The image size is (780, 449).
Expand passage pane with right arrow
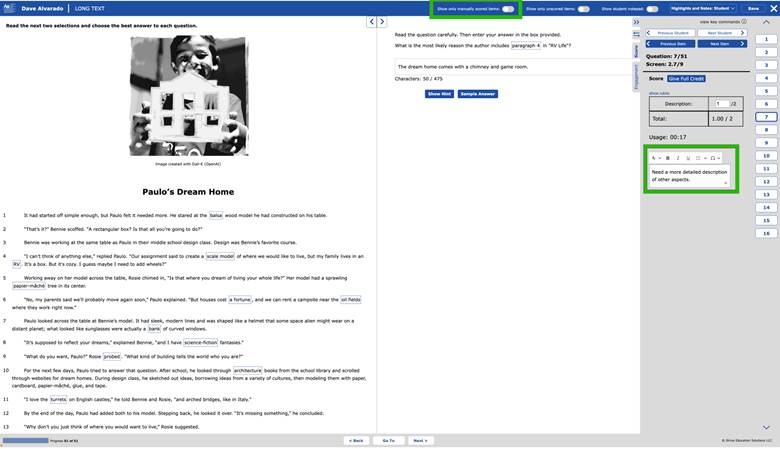click(381, 21)
